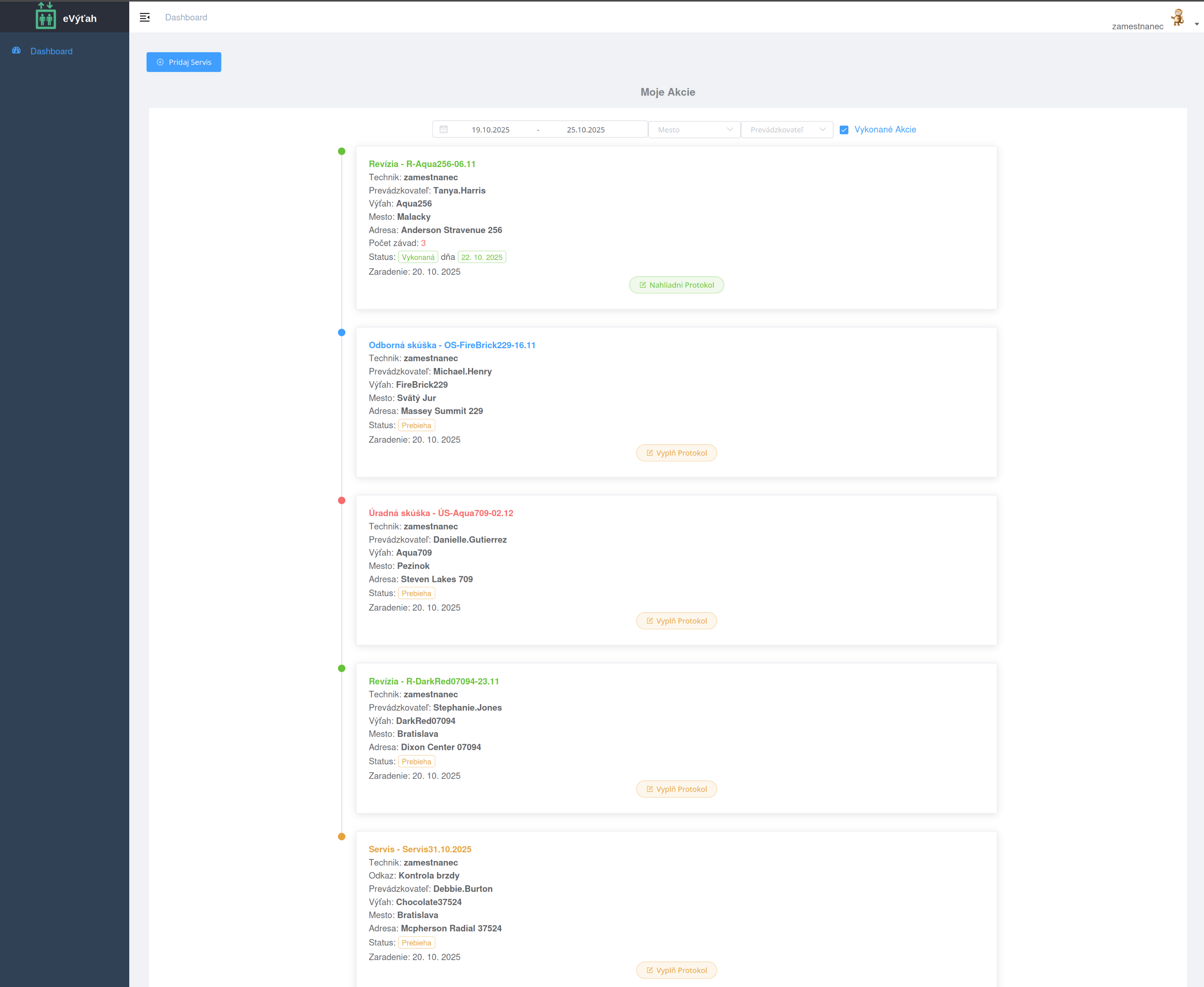Image resolution: width=1204 pixels, height=987 pixels.
Task: Click the blue timeline dot for OS-FireBrick229
Action: [x=342, y=333]
